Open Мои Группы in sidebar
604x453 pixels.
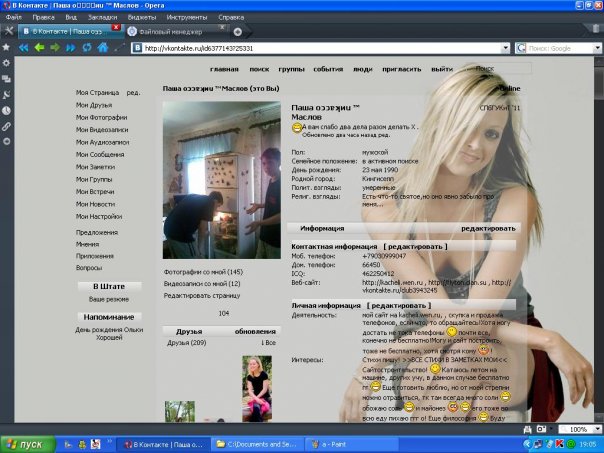[94, 179]
